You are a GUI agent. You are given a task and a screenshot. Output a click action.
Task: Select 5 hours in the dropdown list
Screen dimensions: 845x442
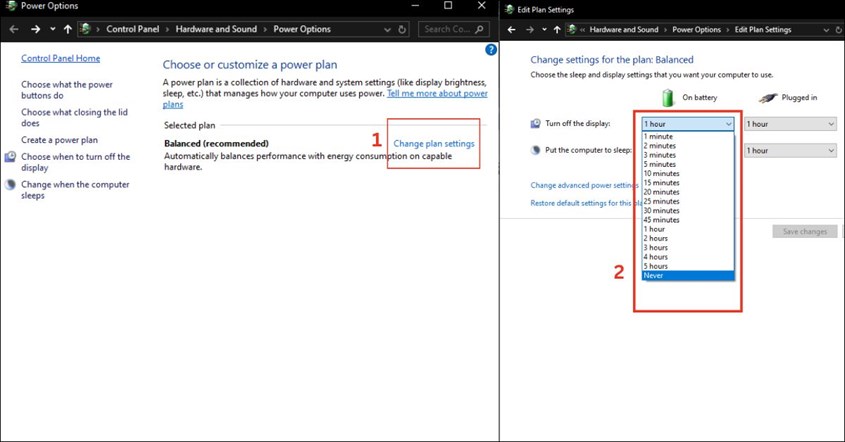coord(688,266)
